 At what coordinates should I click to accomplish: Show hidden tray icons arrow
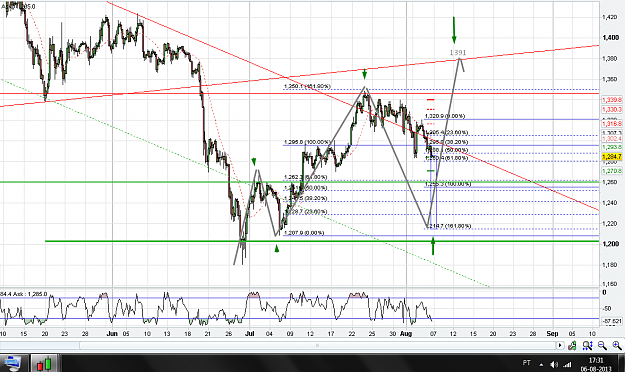click(541, 364)
